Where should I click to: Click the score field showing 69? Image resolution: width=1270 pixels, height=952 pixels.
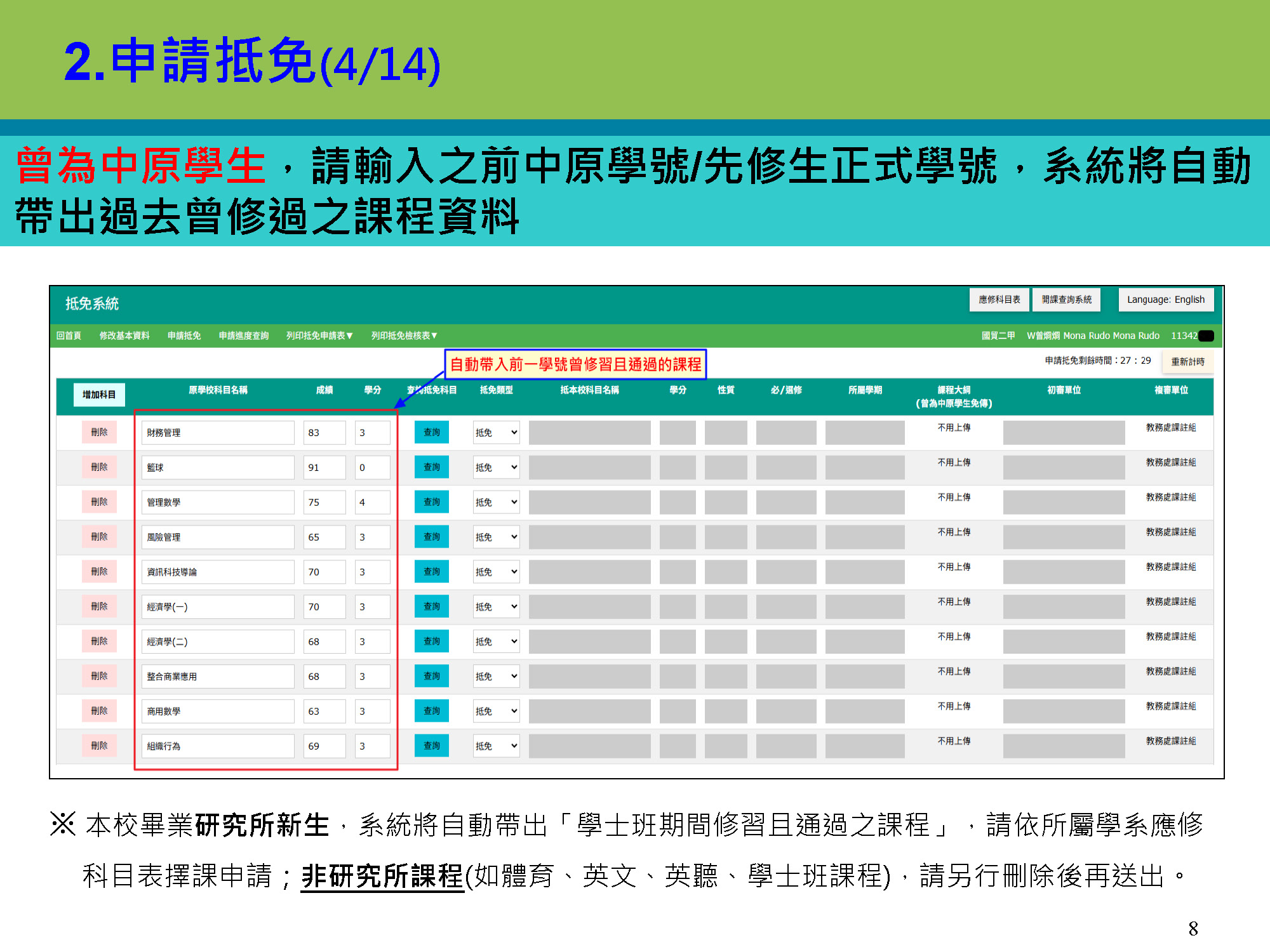click(324, 746)
